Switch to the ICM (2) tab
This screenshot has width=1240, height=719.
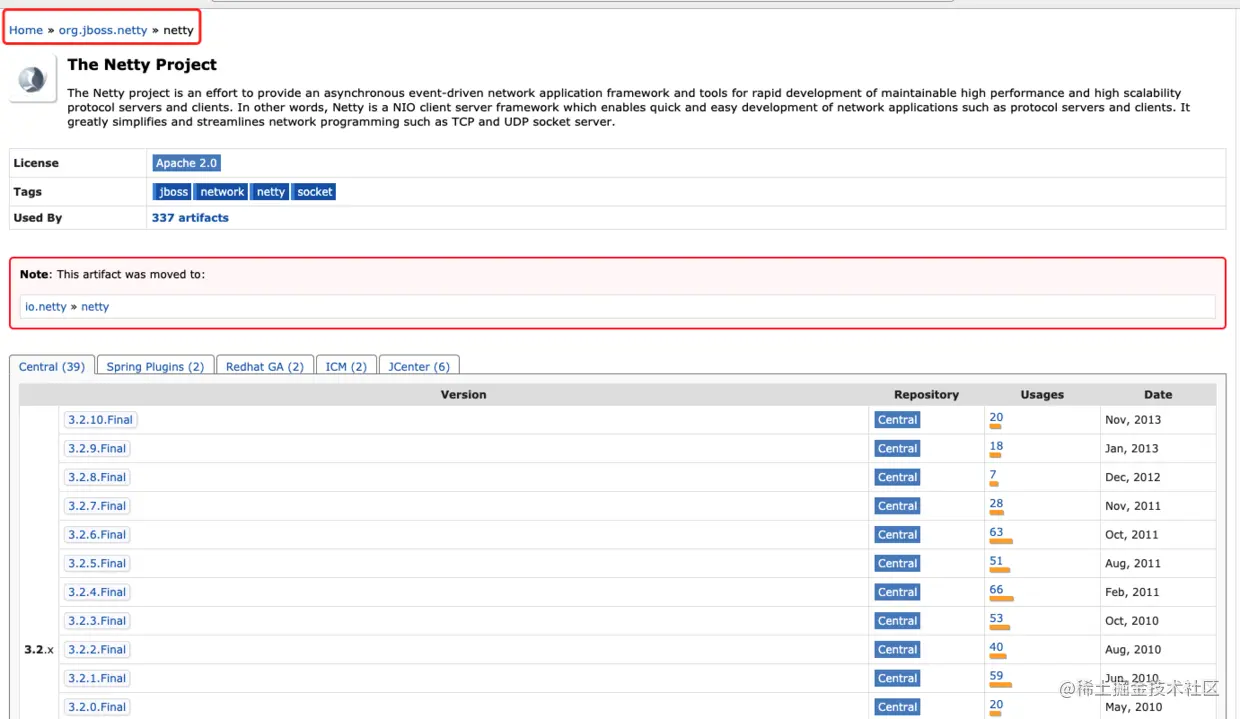pos(346,367)
